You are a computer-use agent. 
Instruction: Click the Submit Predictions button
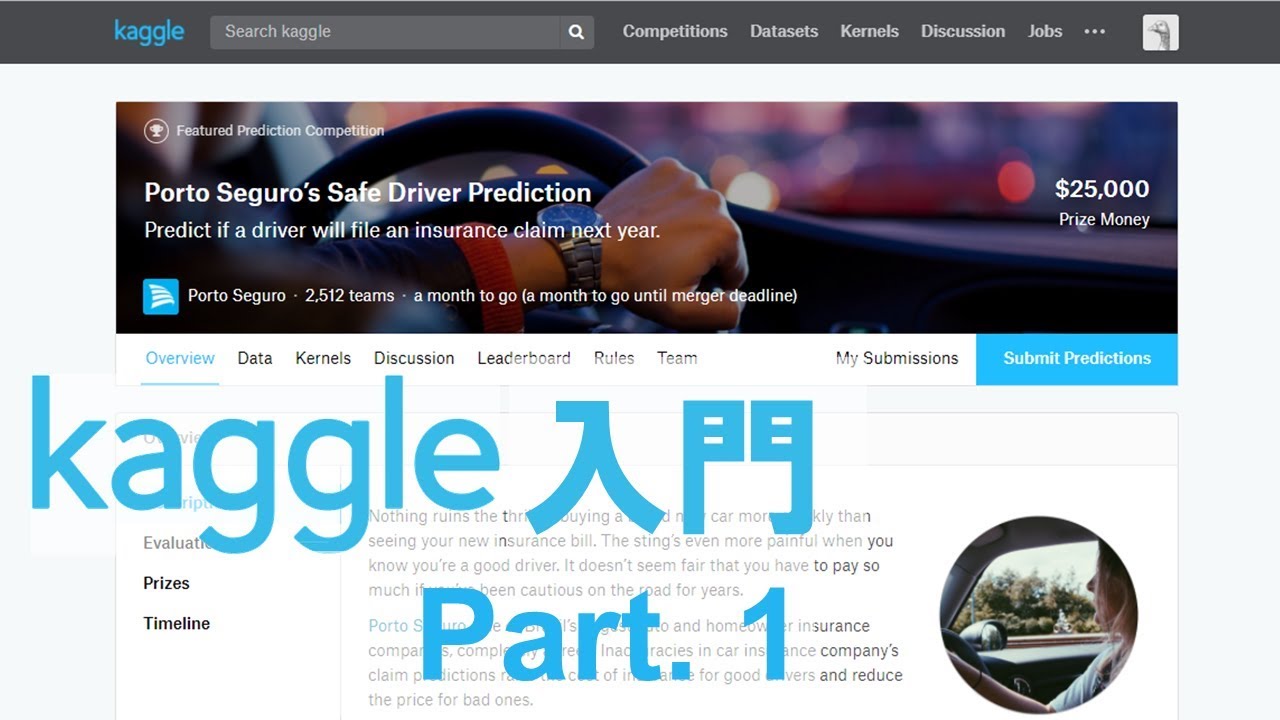coord(1077,359)
